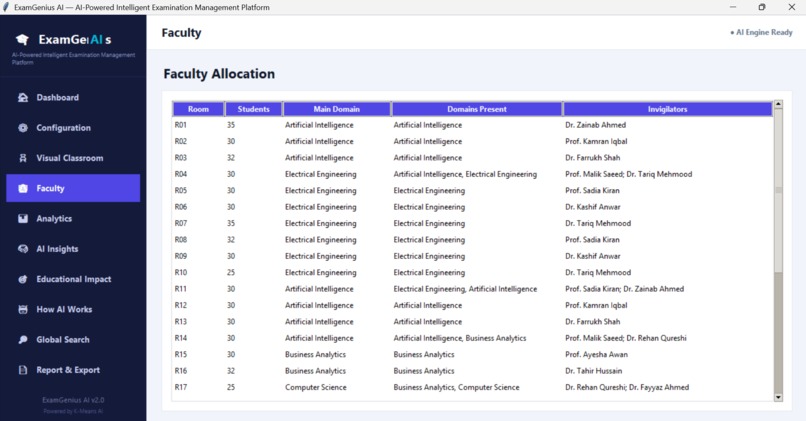Click the ExamGenius graduation cap logo
The image size is (806, 421).
pyautogui.click(x=22, y=40)
